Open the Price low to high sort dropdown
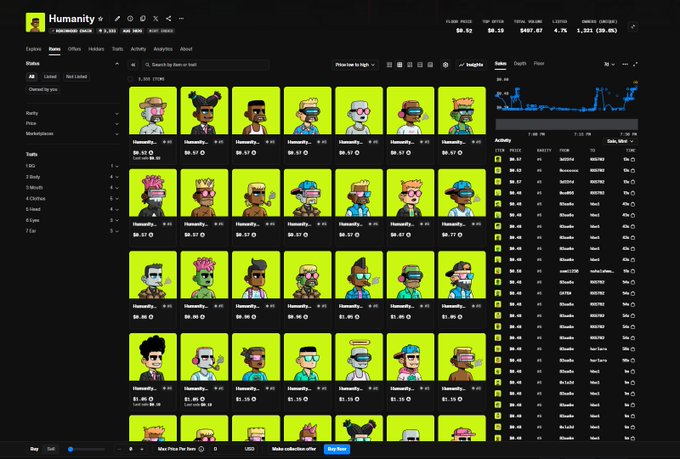This screenshot has height=459, width=680. (355, 65)
